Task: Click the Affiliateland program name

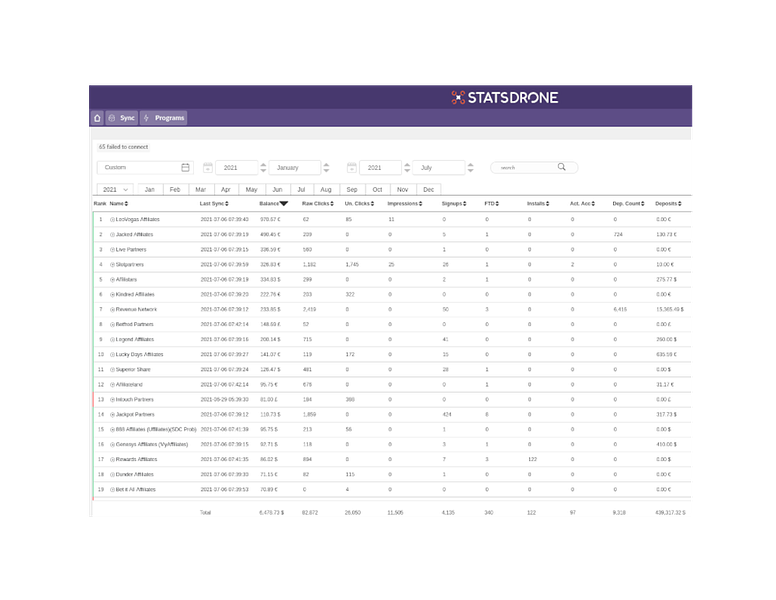Action: pyautogui.click(x=129, y=385)
